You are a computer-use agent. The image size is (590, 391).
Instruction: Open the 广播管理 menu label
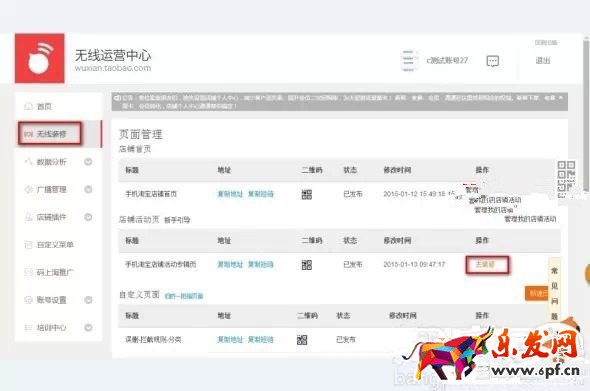pos(52,189)
